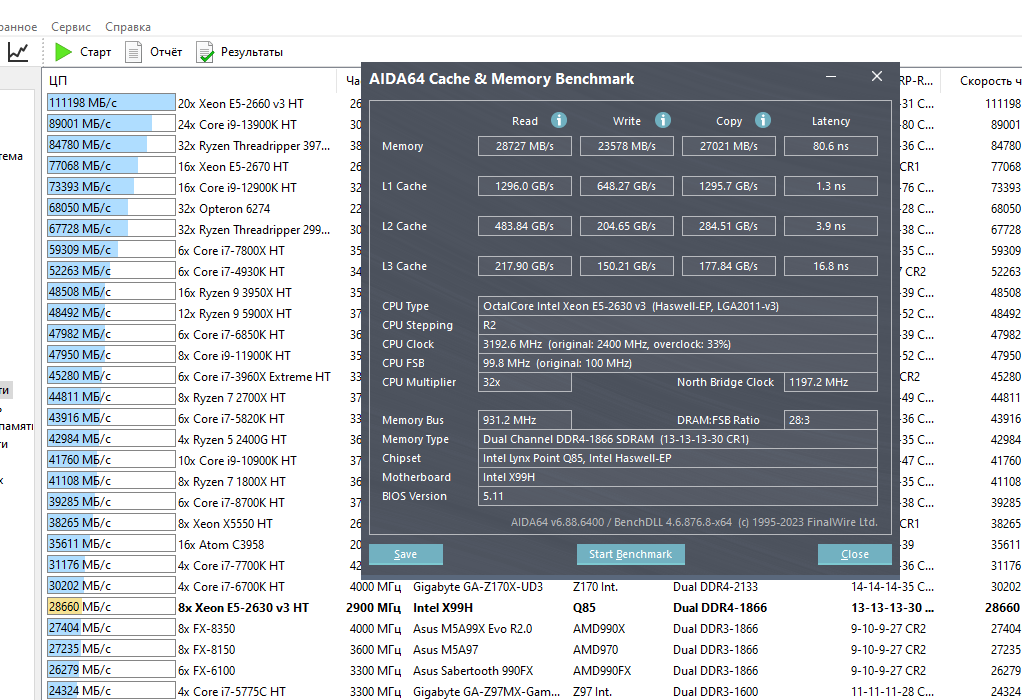Click the DRAM:FSB Ratio 28:3 field
Viewport: 1022px width, 700px height.
click(x=830, y=420)
